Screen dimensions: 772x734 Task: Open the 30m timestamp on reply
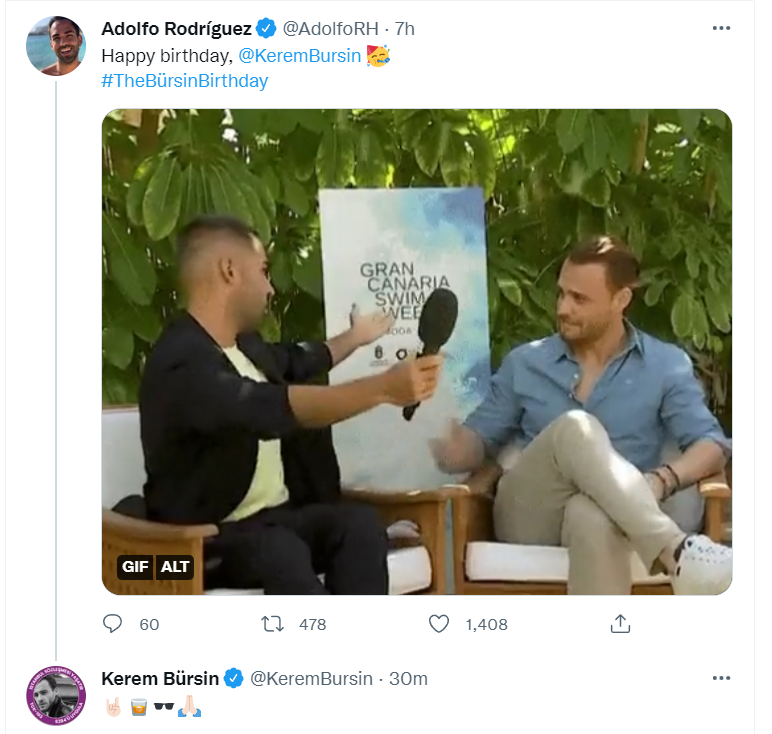[408, 679]
